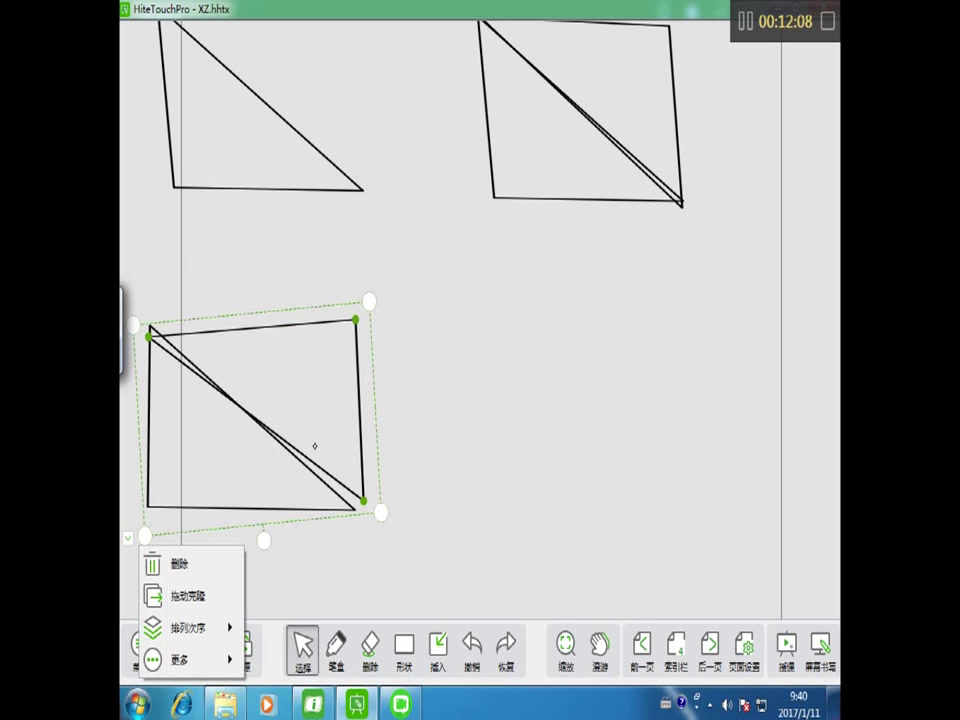Select the arrow selection tool (选择)
The width and height of the screenshot is (960, 720).
pos(303,648)
